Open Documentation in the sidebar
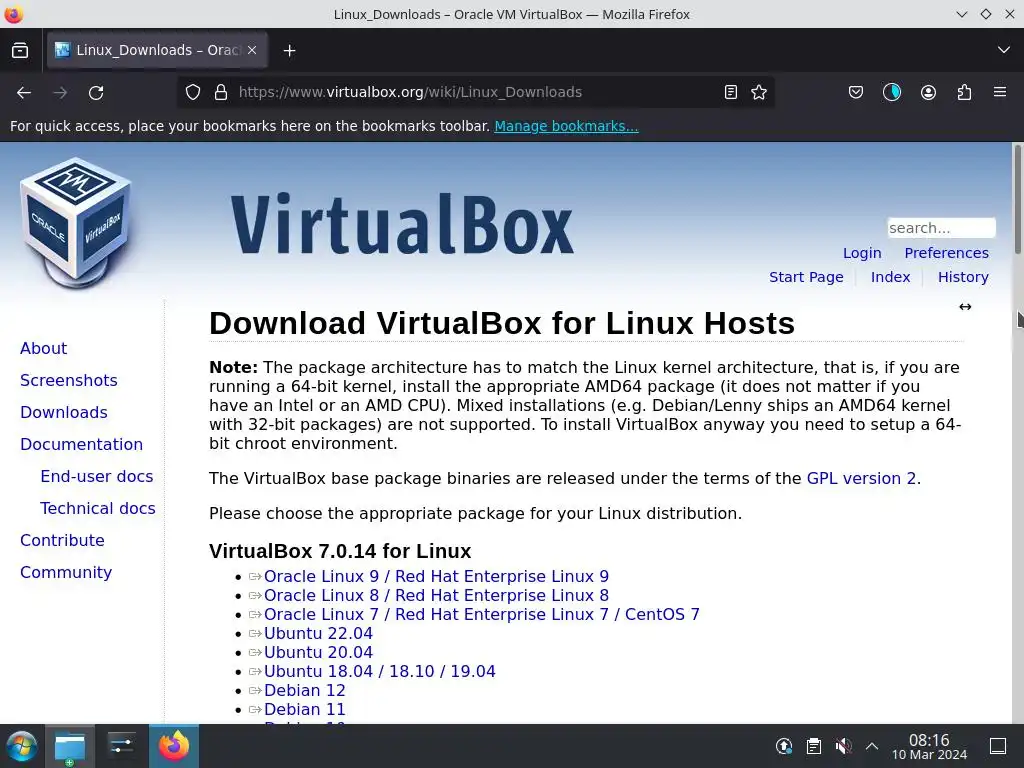This screenshot has height=768, width=1024. coord(82,444)
